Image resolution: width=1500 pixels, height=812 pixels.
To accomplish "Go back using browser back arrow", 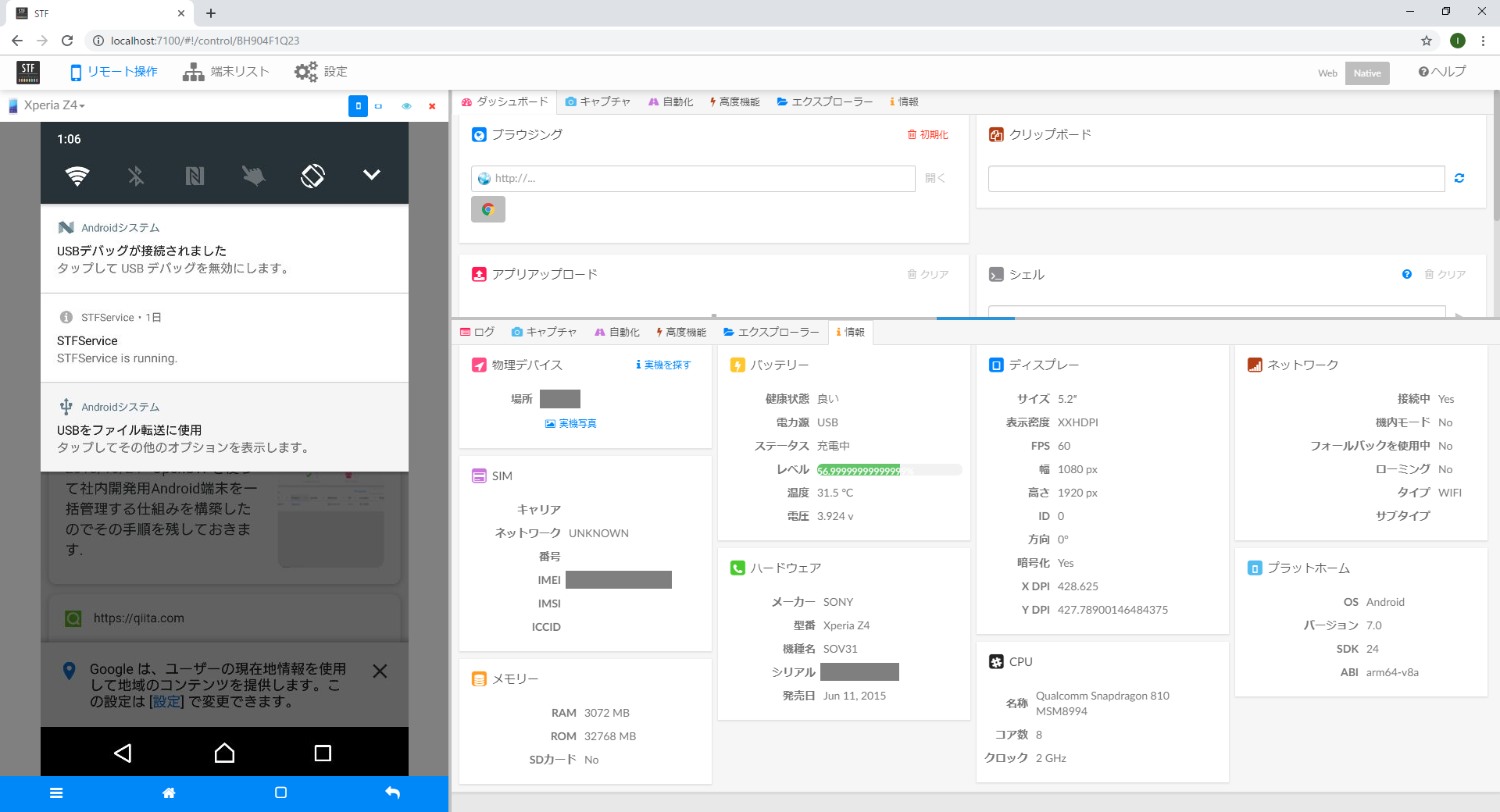I will click(17, 41).
